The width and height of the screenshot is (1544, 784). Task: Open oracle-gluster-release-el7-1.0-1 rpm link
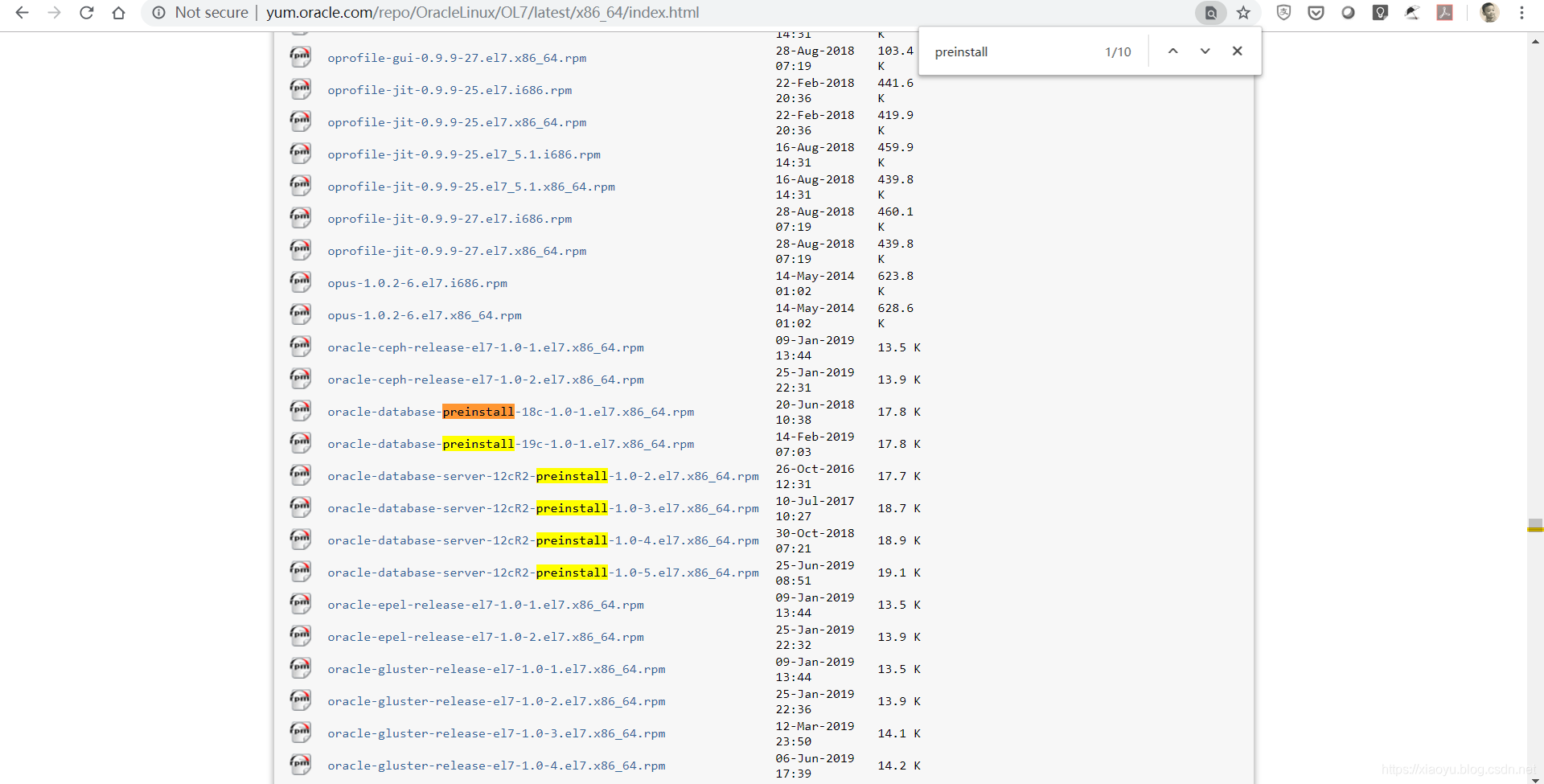(x=496, y=669)
